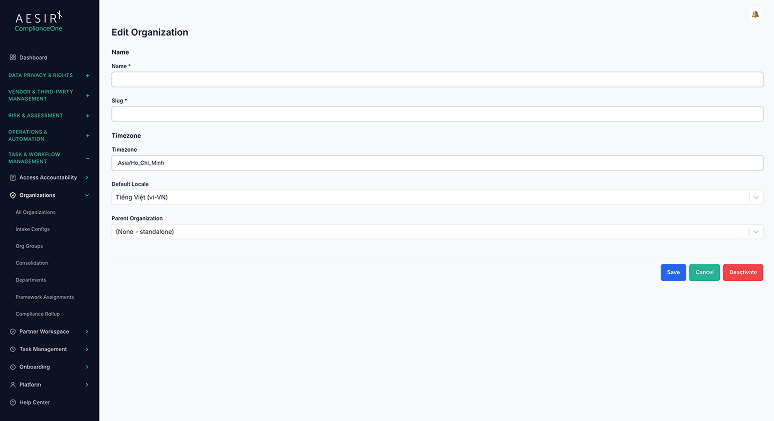Click the Organizations sidebar icon
The width and height of the screenshot is (774, 421).
13,195
